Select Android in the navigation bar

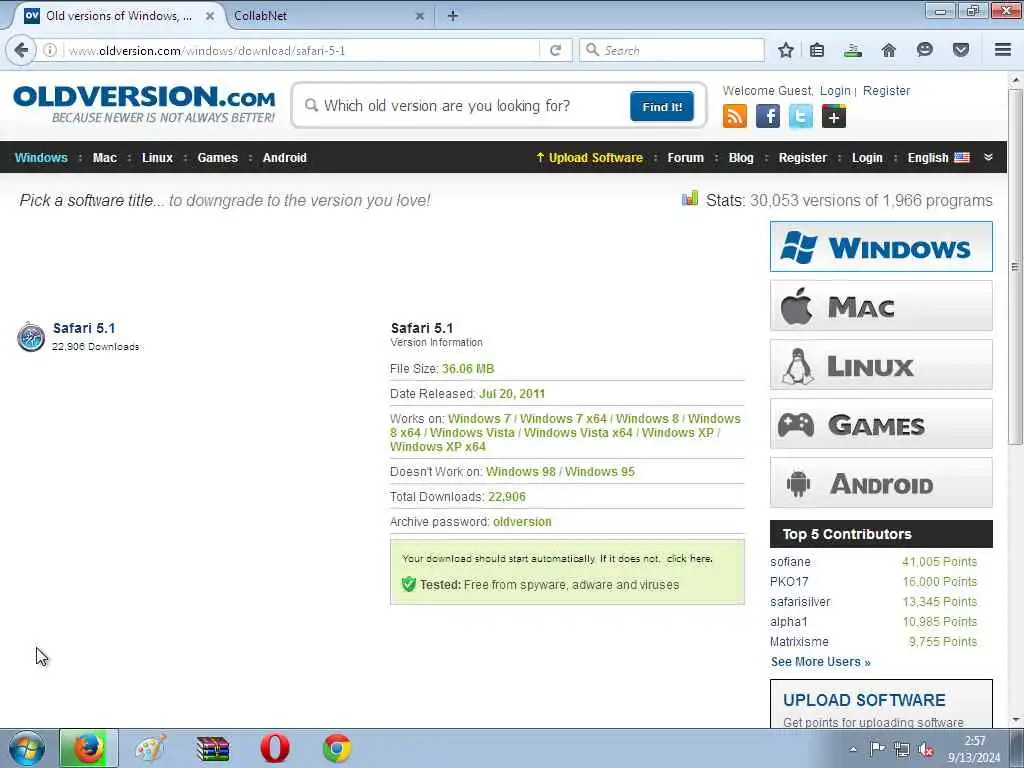tap(285, 157)
